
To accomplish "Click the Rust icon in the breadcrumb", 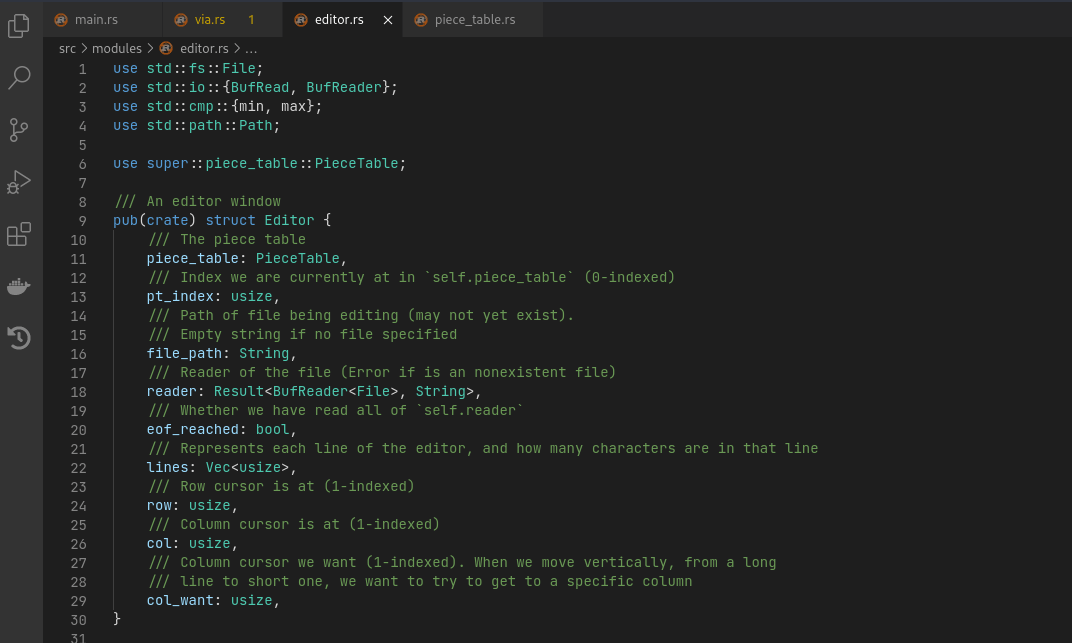I will click(x=166, y=48).
